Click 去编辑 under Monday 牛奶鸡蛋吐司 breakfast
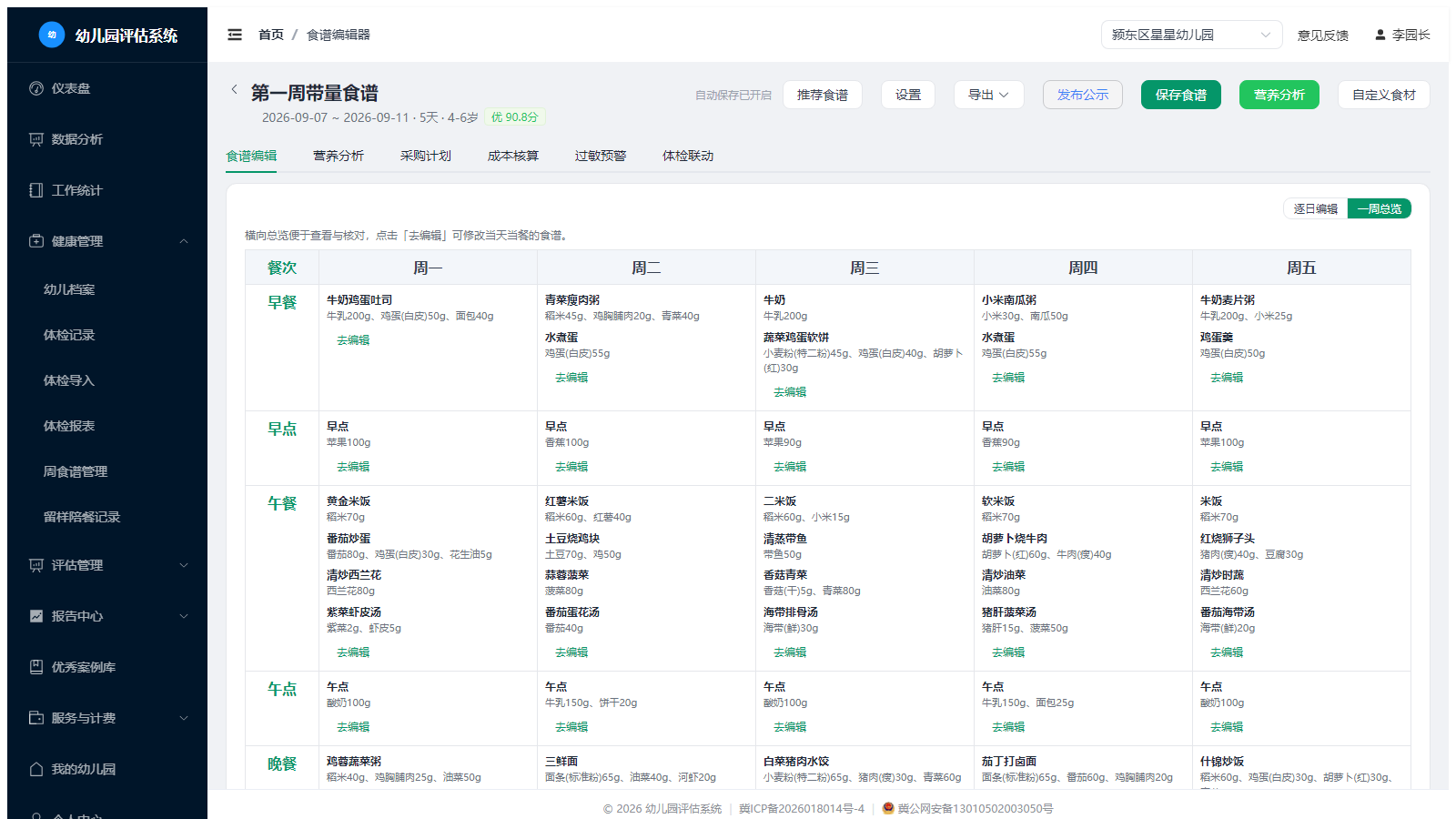Viewport: 1456px width, 819px height. (353, 340)
